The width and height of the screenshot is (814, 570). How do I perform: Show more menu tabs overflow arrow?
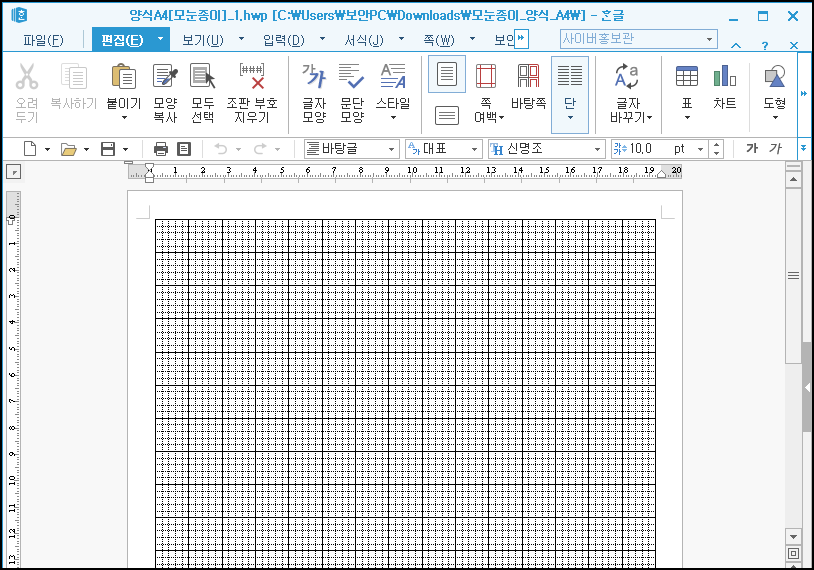pyautogui.click(x=521, y=38)
